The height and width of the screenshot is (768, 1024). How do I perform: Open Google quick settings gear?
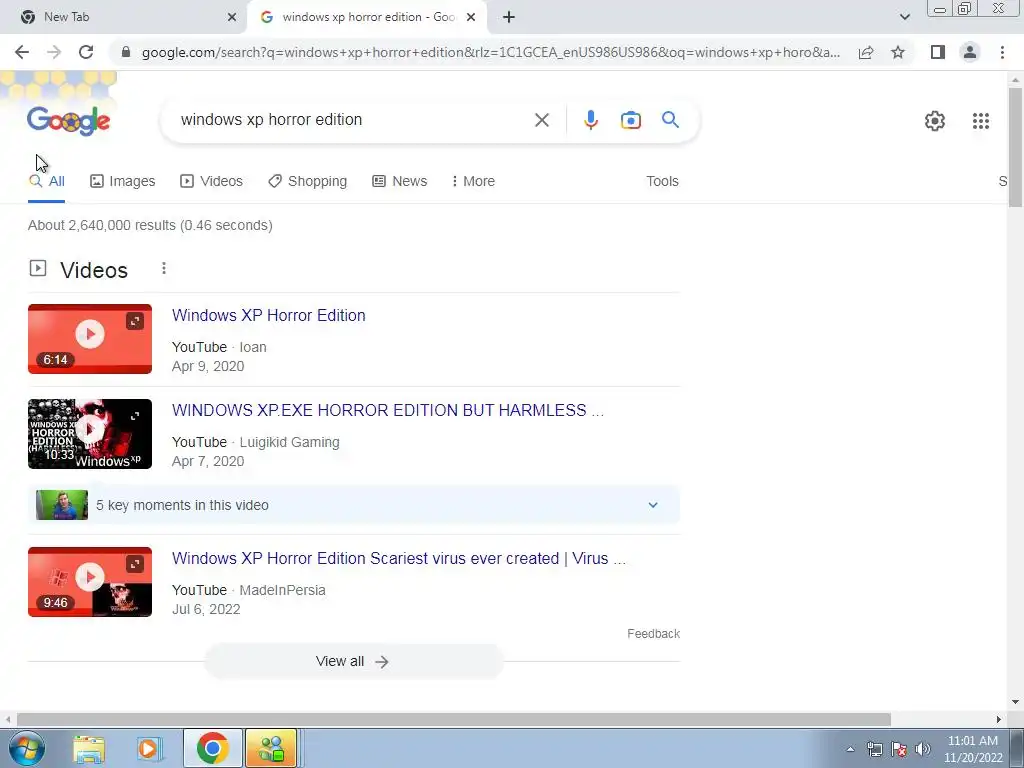pyautogui.click(x=935, y=121)
